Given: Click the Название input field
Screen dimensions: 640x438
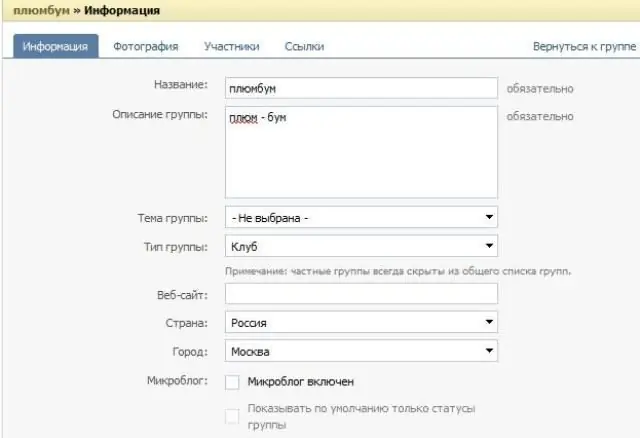Looking at the screenshot, I should (361, 88).
